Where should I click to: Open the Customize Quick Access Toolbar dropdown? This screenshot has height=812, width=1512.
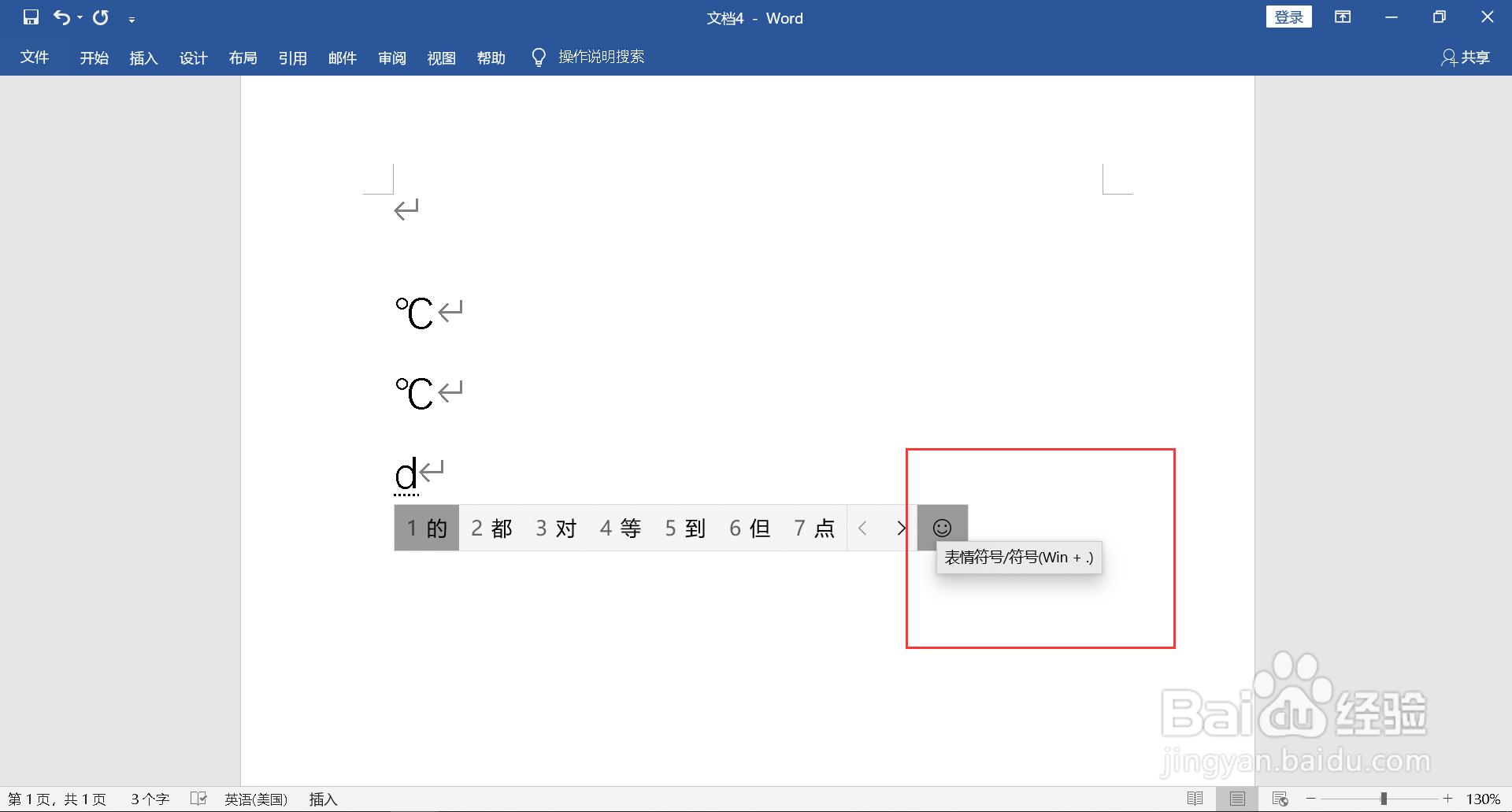(132, 19)
